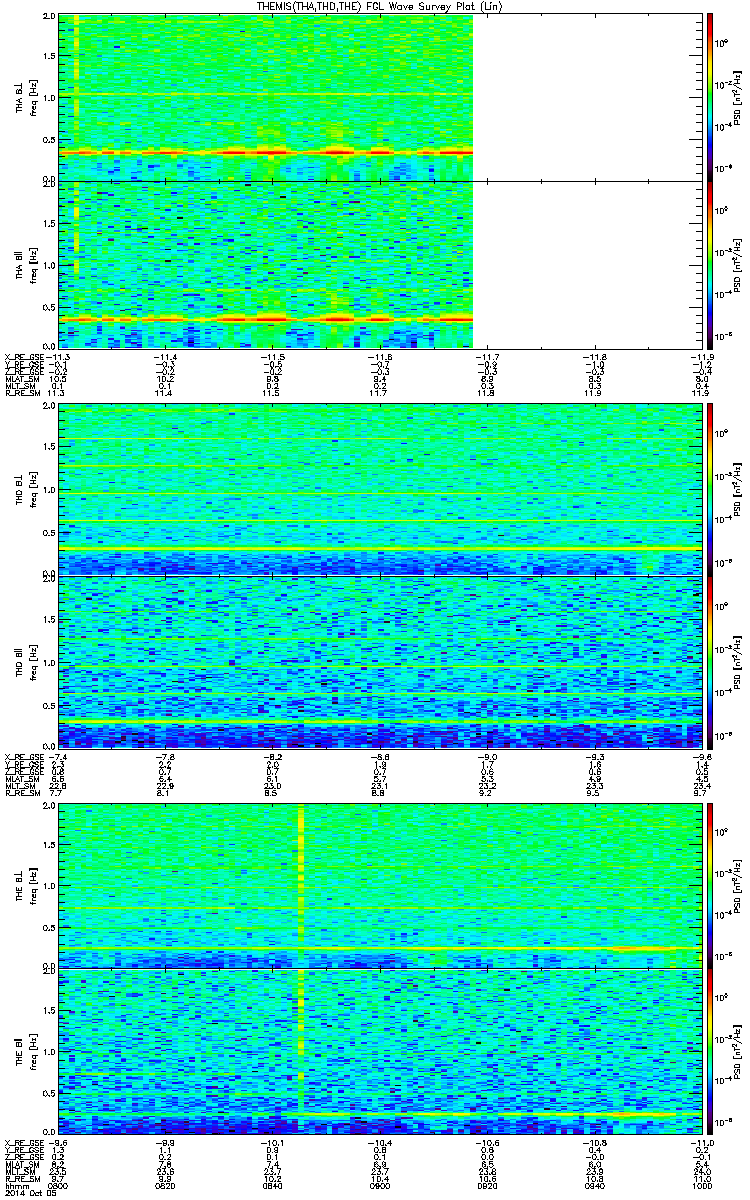Click the color bar beside THA B-parallel panel

[708, 264]
